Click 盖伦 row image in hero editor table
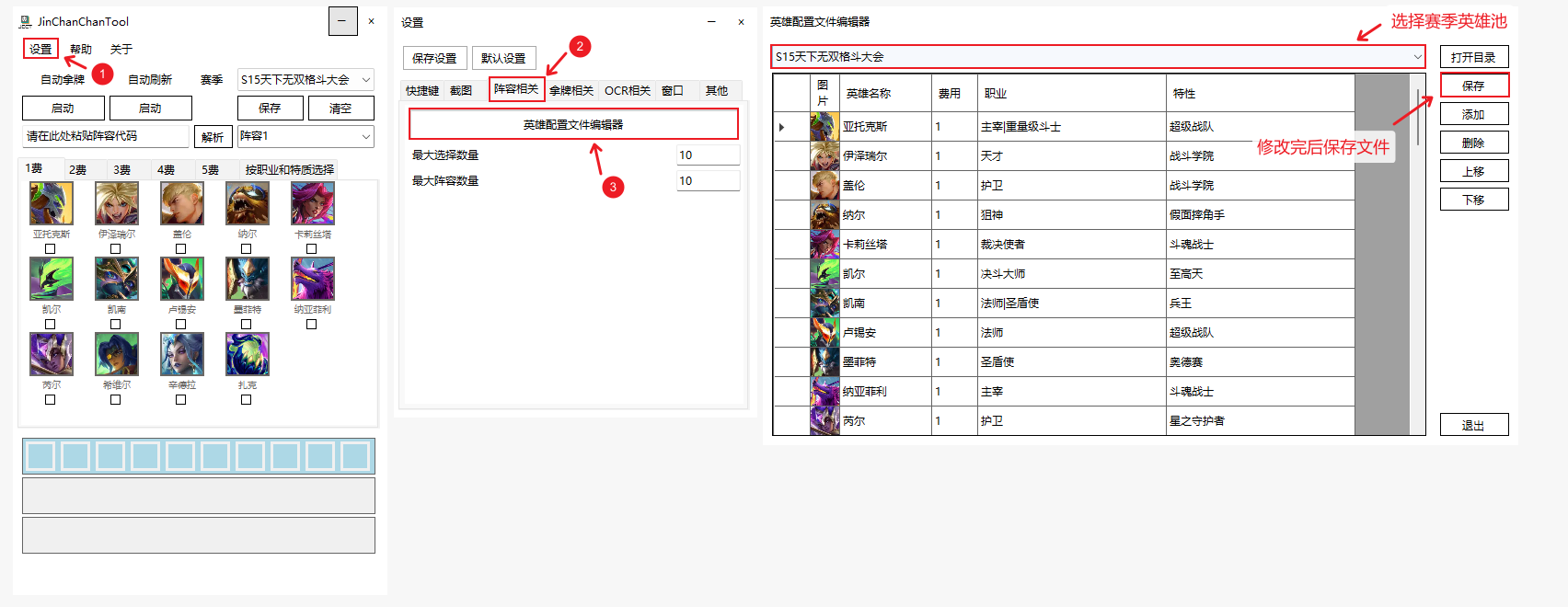Screen dimensions: 1568x607 pyautogui.click(x=824, y=186)
